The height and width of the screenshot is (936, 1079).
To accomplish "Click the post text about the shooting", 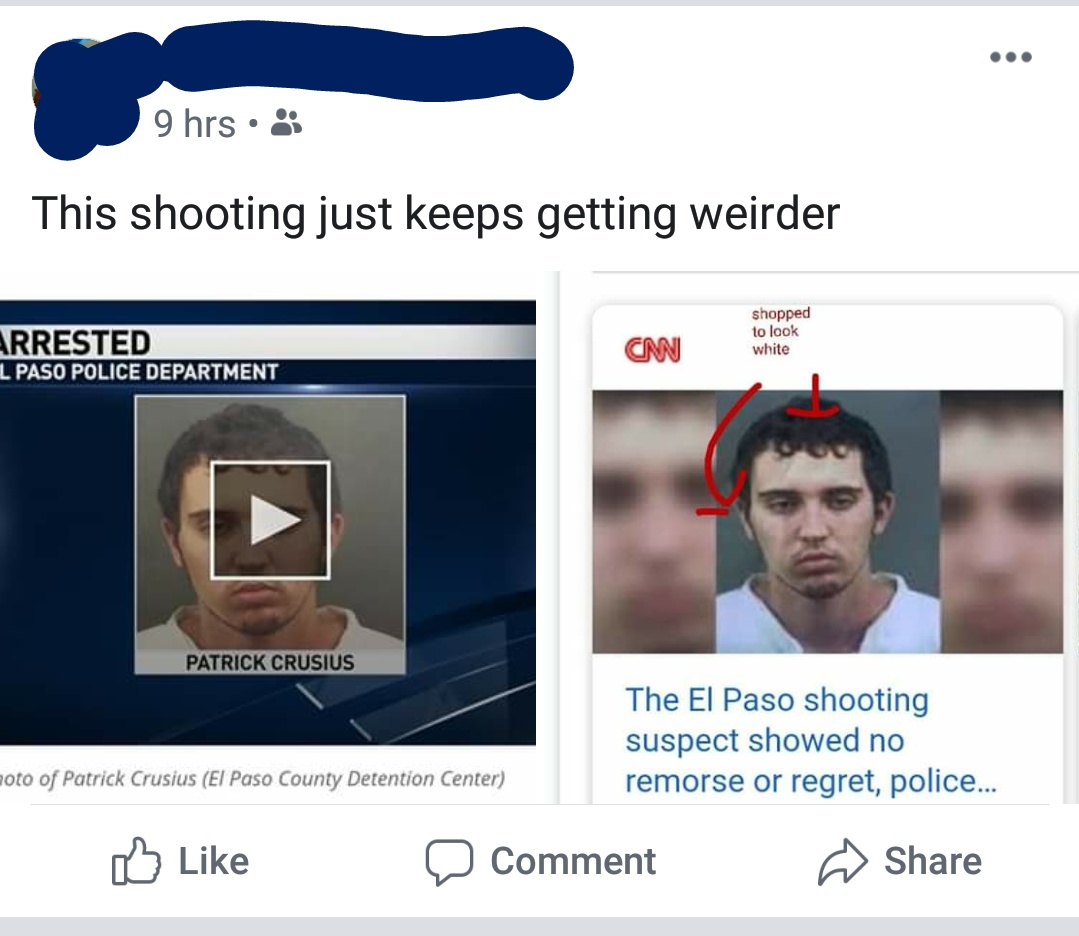I will (436, 214).
